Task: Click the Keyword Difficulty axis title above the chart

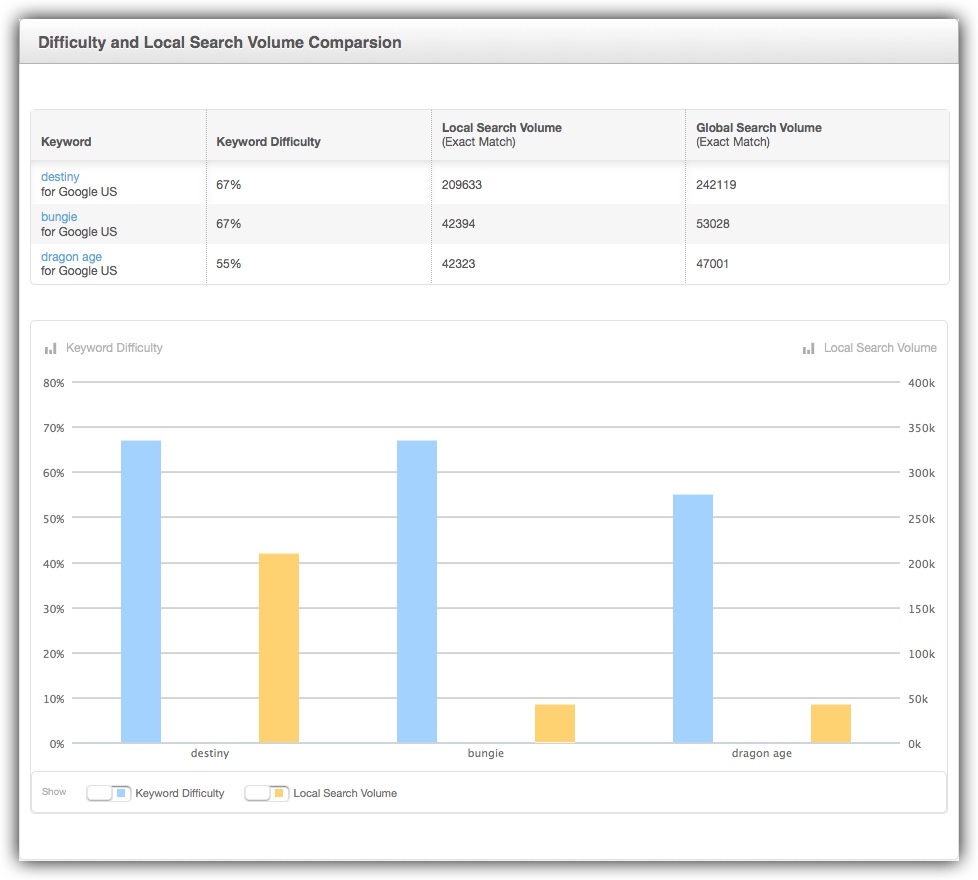Action: tap(114, 348)
